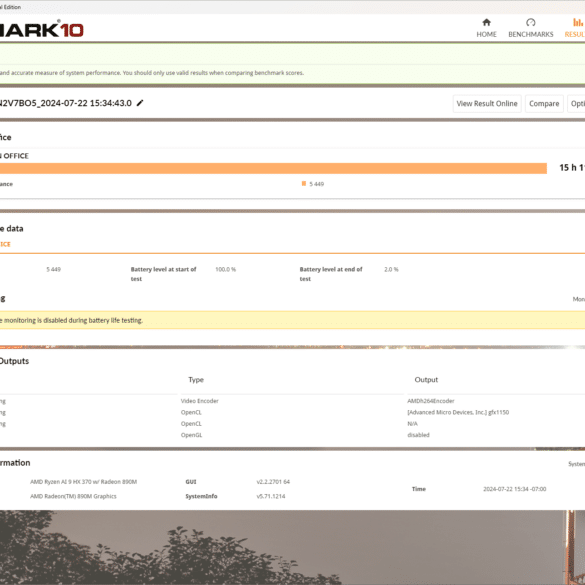The width and height of the screenshot is (585, 585).
Task: Click the 'disabled' OpenGL output cell
Action: [x=418, y=435]
